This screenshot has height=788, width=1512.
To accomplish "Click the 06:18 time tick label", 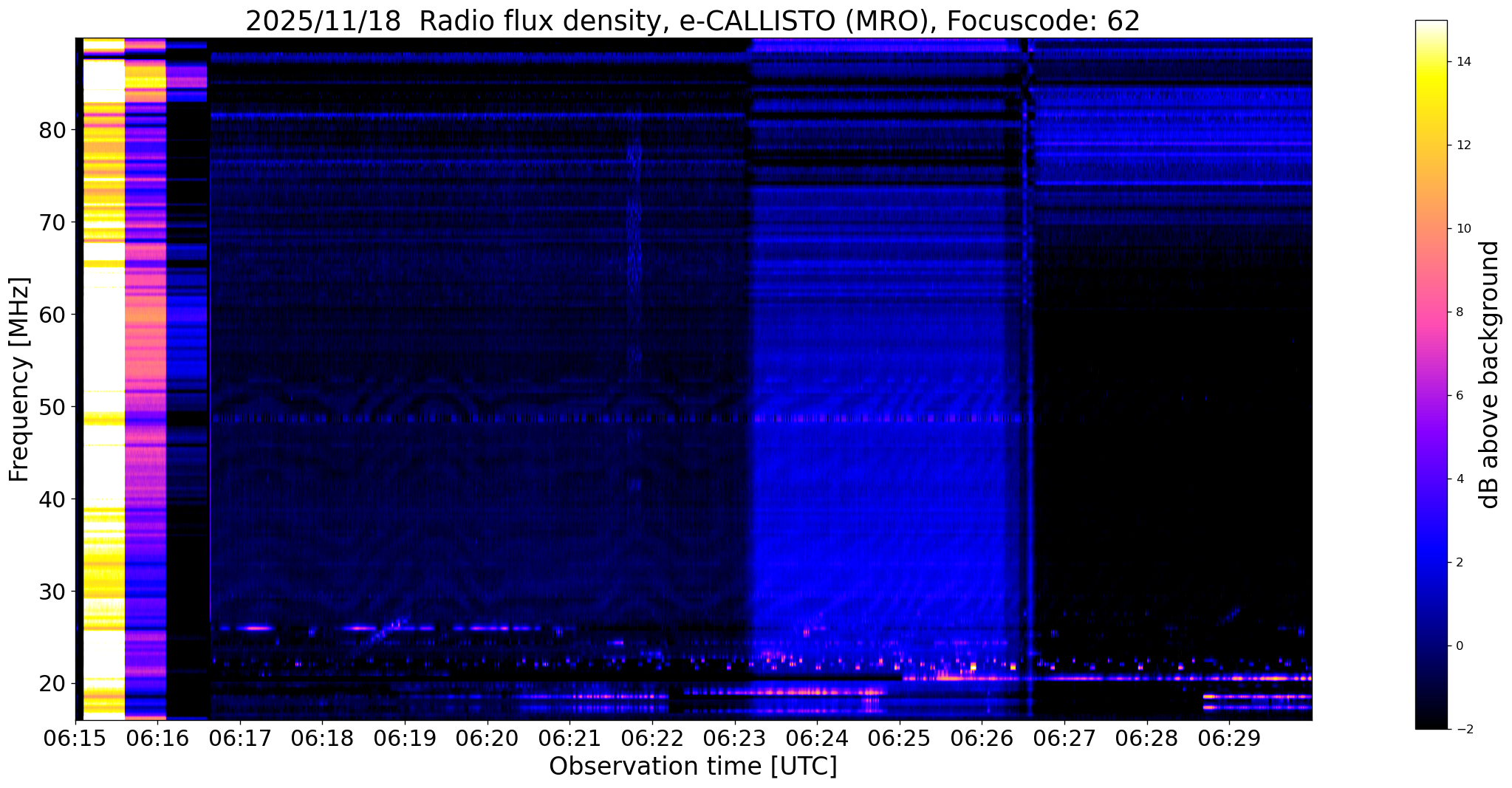I will [322, 737].
